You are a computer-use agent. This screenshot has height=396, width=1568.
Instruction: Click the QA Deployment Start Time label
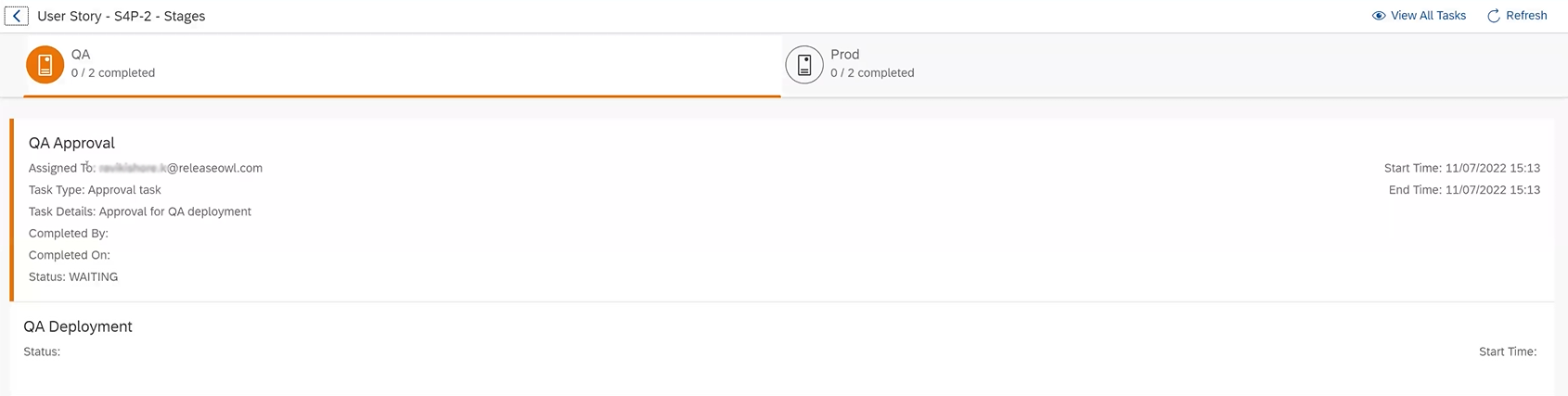(x=1507, y=351)
